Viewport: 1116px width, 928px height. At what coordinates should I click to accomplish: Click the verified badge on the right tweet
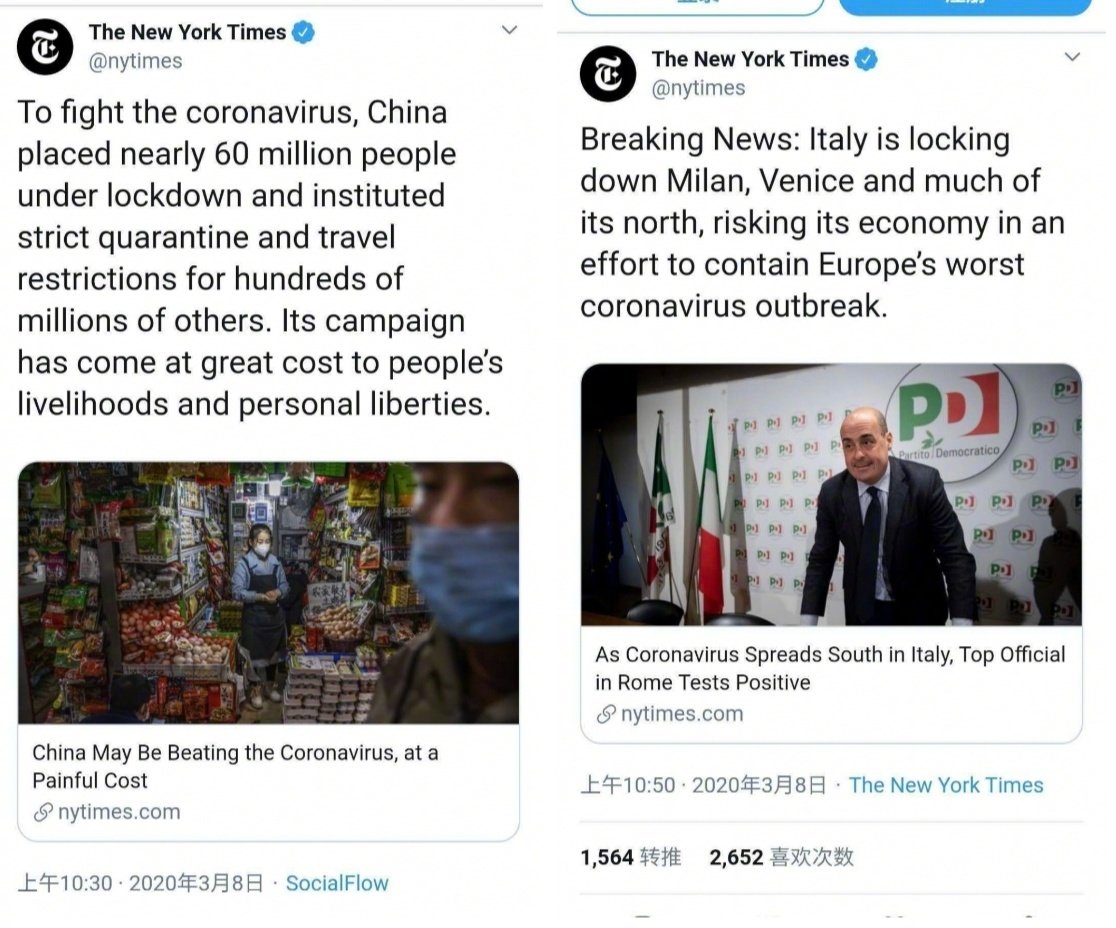tap(866, 59)
